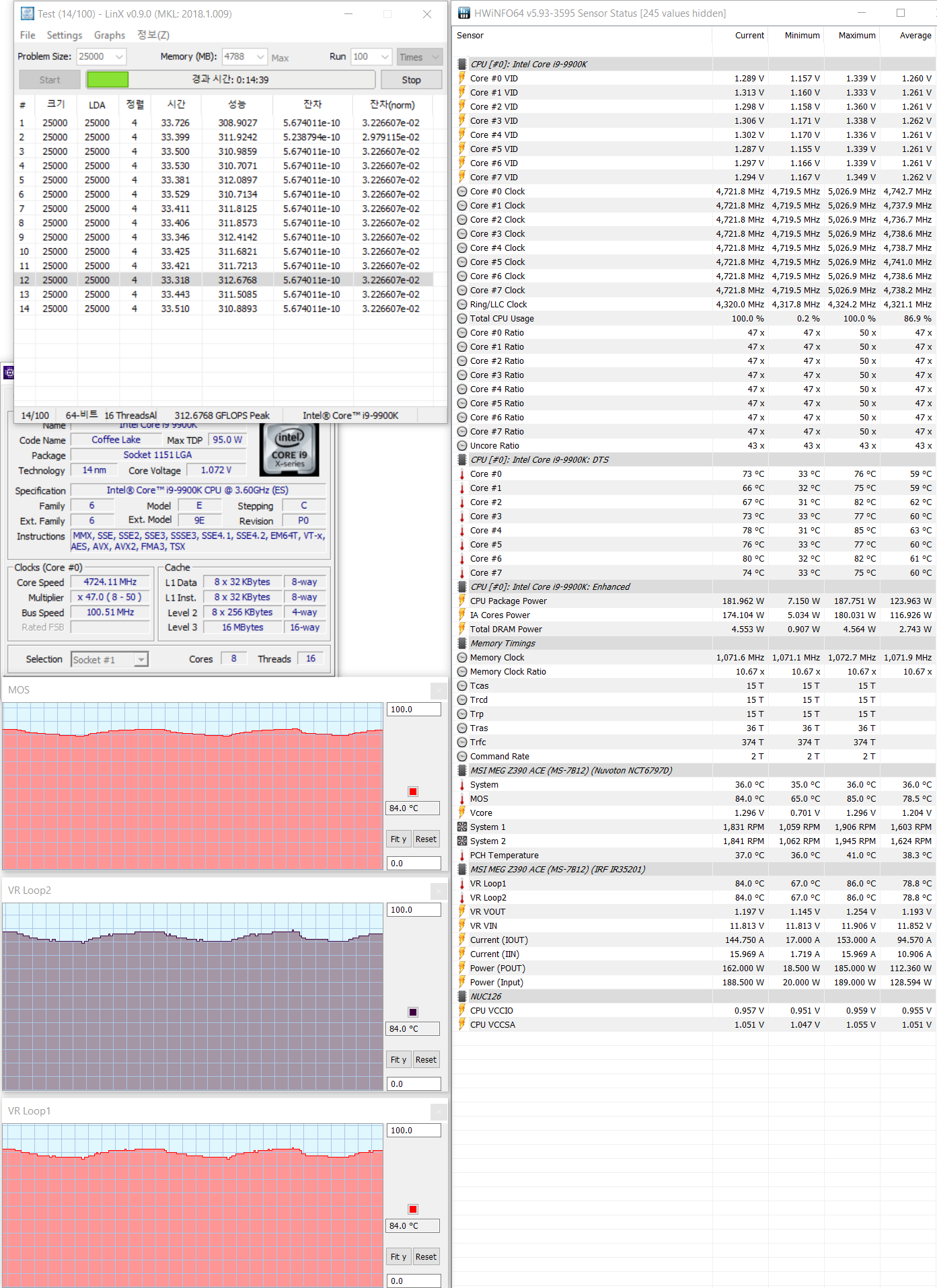937x1288 pixels.
Task: Click the HWiNFO64 title bar icon
Action: tap(464, 13)
